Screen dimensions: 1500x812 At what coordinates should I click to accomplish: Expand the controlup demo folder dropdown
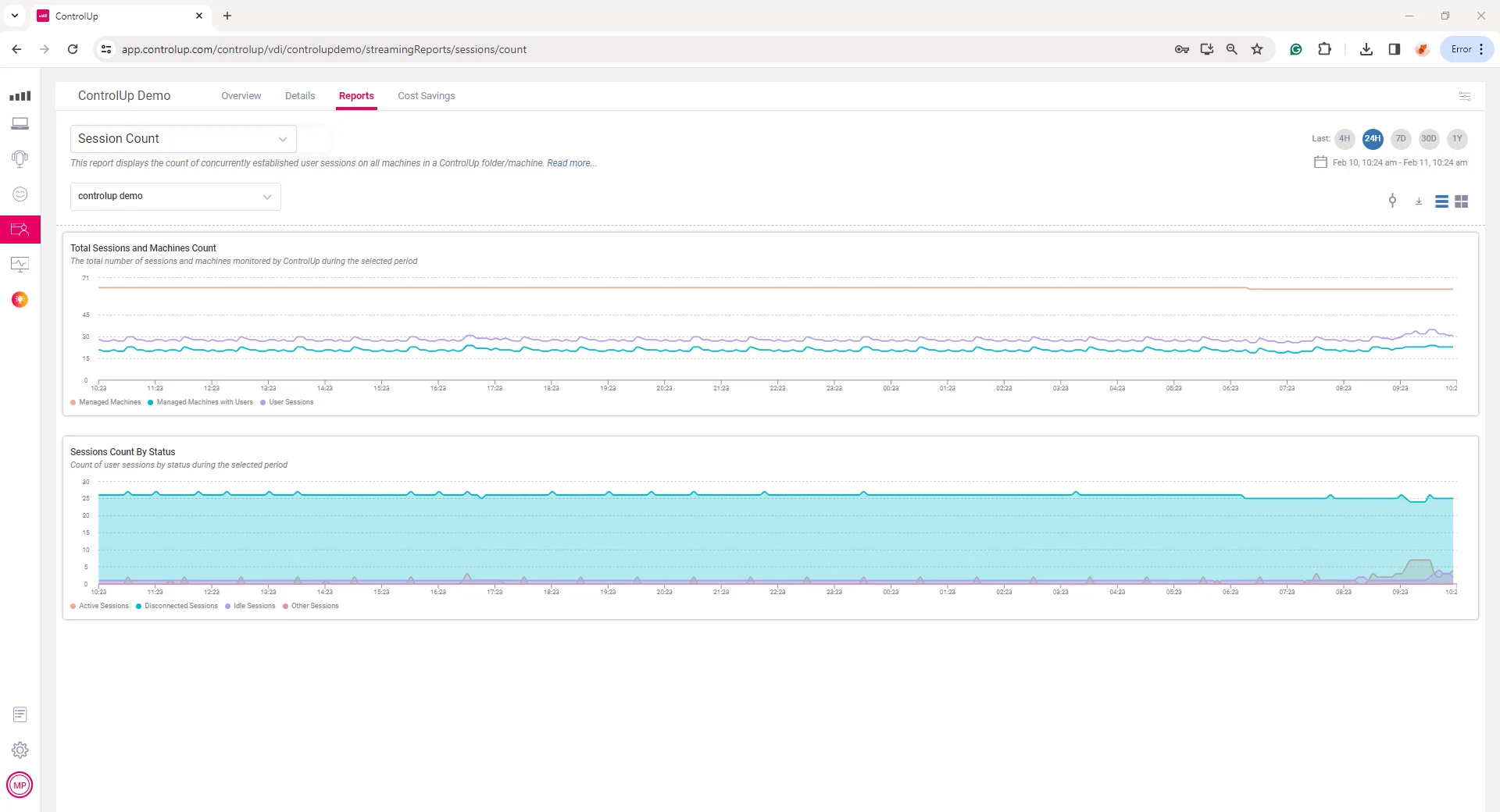pyautogui.click(x=176, y=196)
